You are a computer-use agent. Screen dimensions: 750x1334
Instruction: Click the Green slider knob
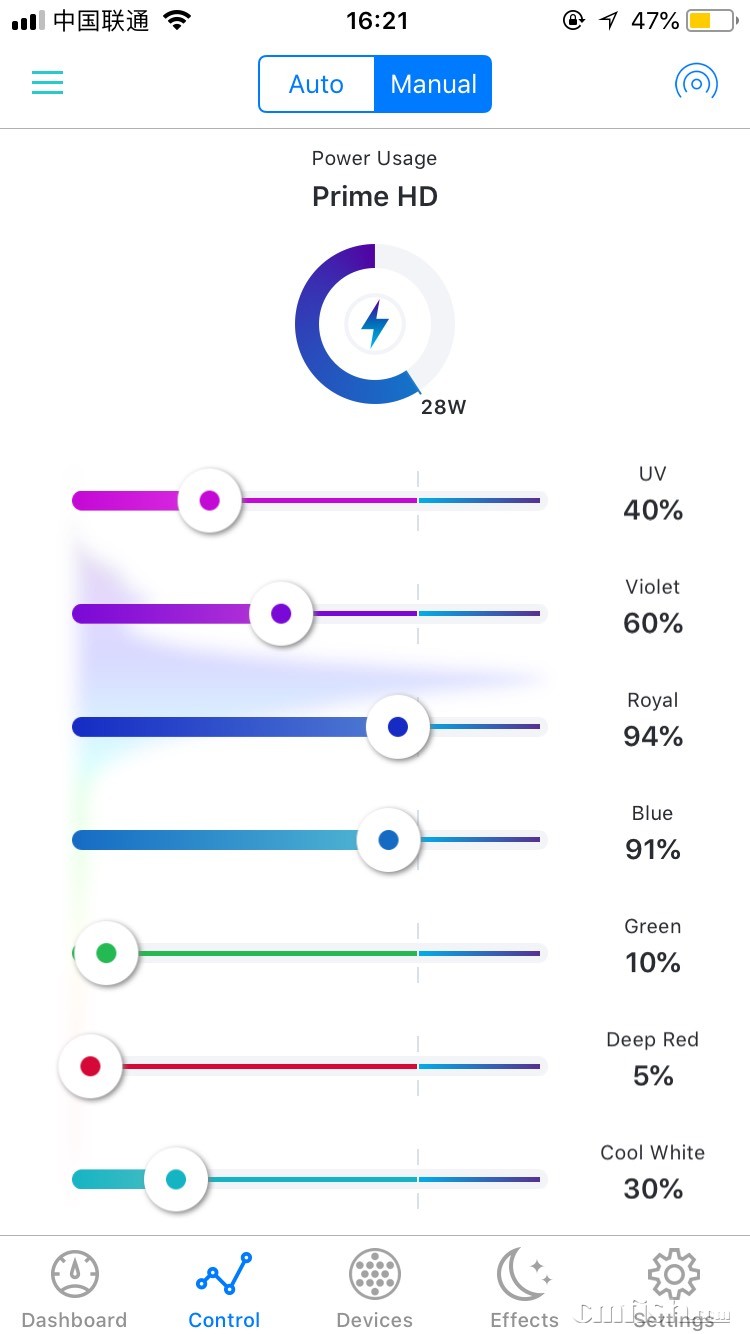pyautogui.click(x=106, y=953)
